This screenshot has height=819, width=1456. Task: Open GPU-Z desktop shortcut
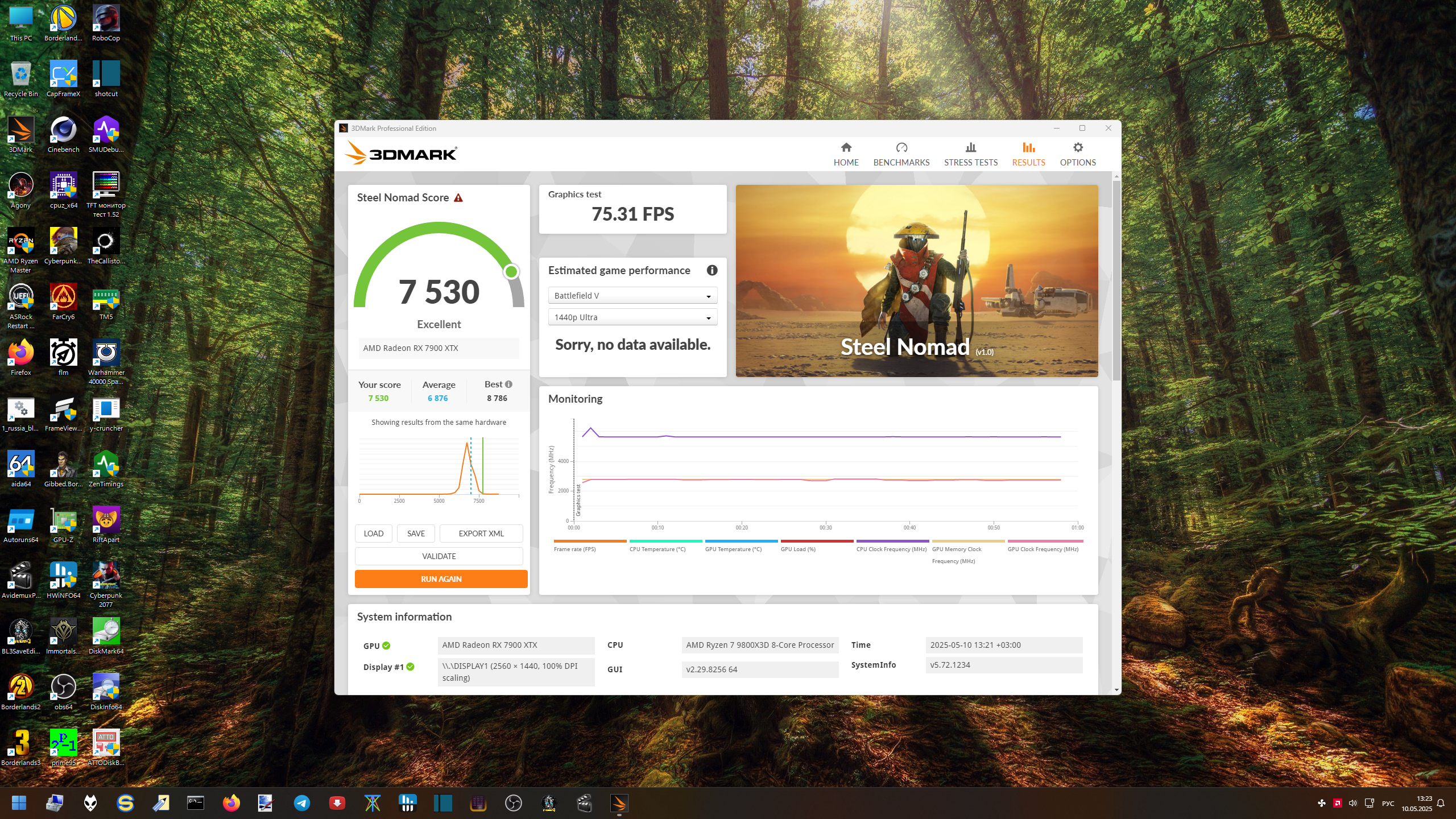pyautogui.click(x=63, y=520)
